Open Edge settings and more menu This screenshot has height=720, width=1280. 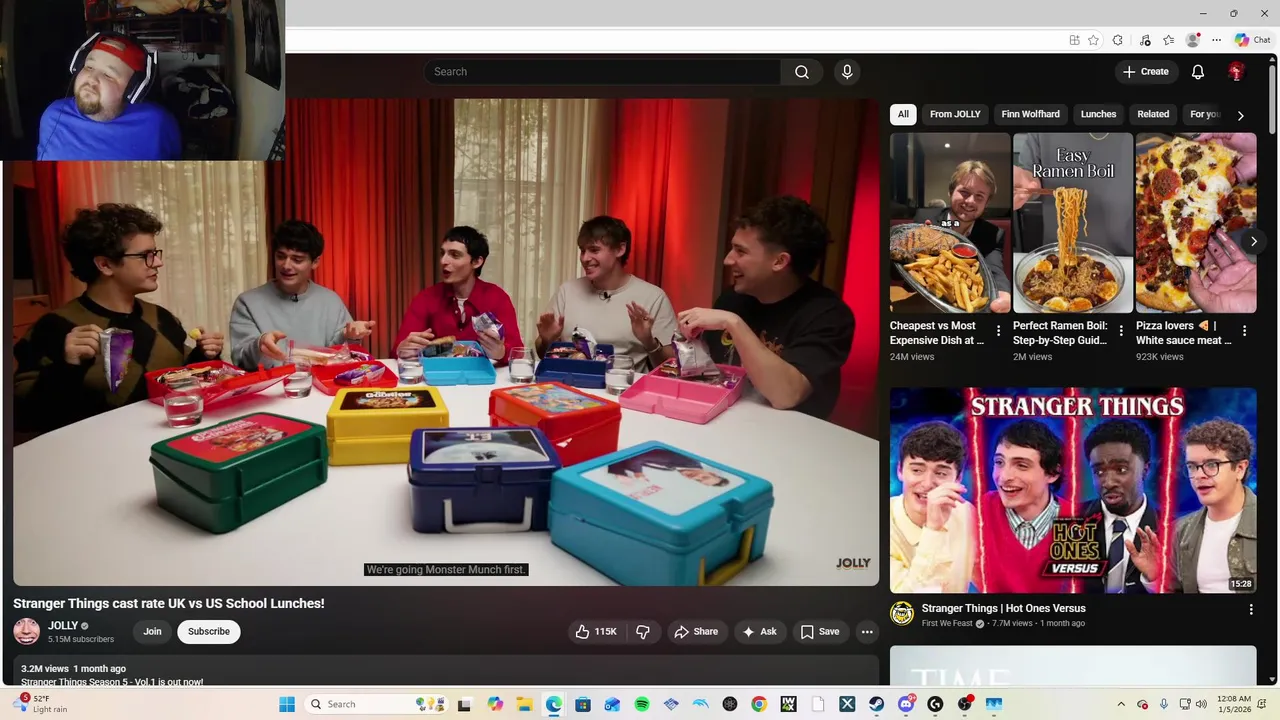pos(1216,40)
